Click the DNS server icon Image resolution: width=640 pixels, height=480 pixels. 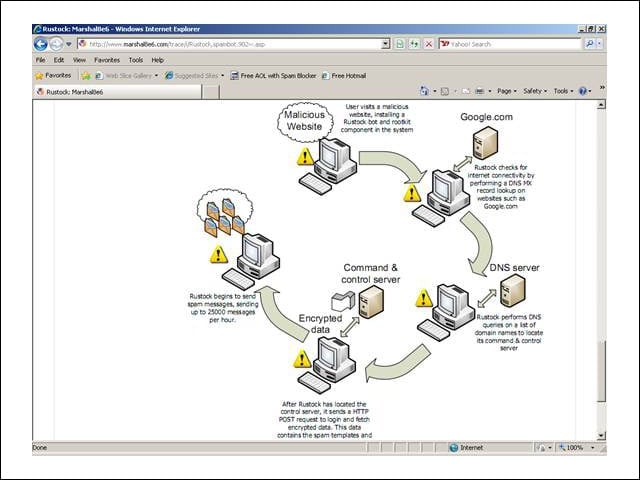pyautogui.click(x=513, y=291)
